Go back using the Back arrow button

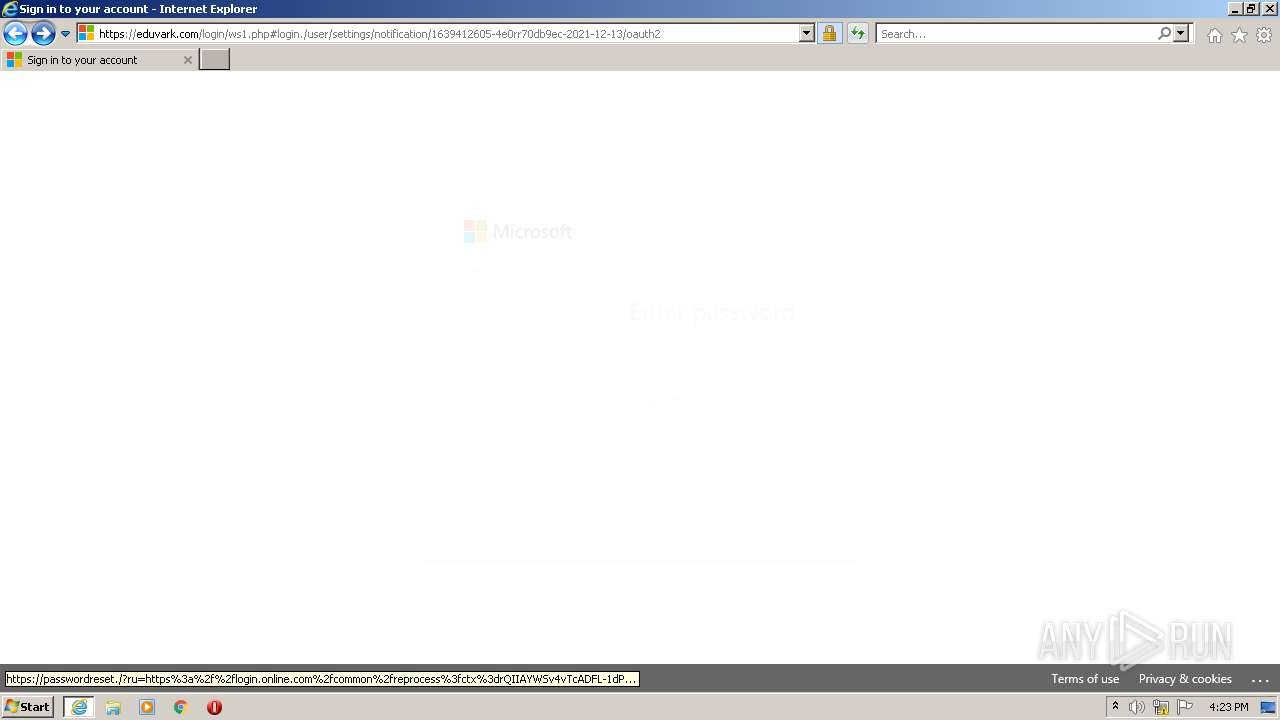coord(15,33)
